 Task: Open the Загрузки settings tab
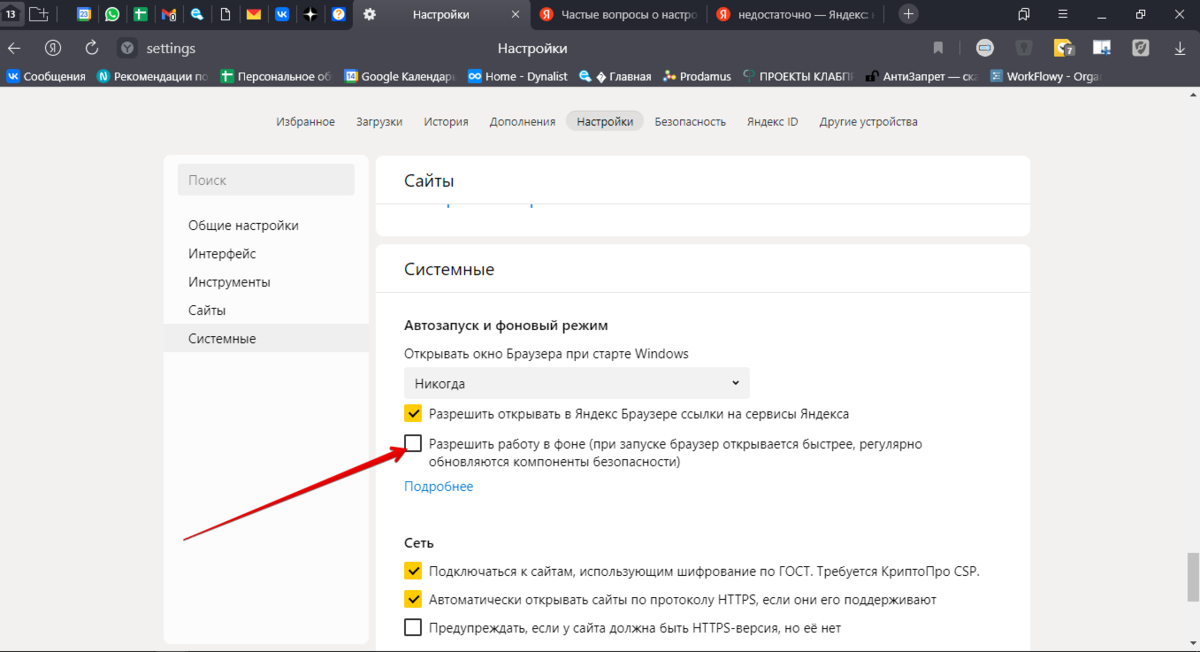point(379,122)
